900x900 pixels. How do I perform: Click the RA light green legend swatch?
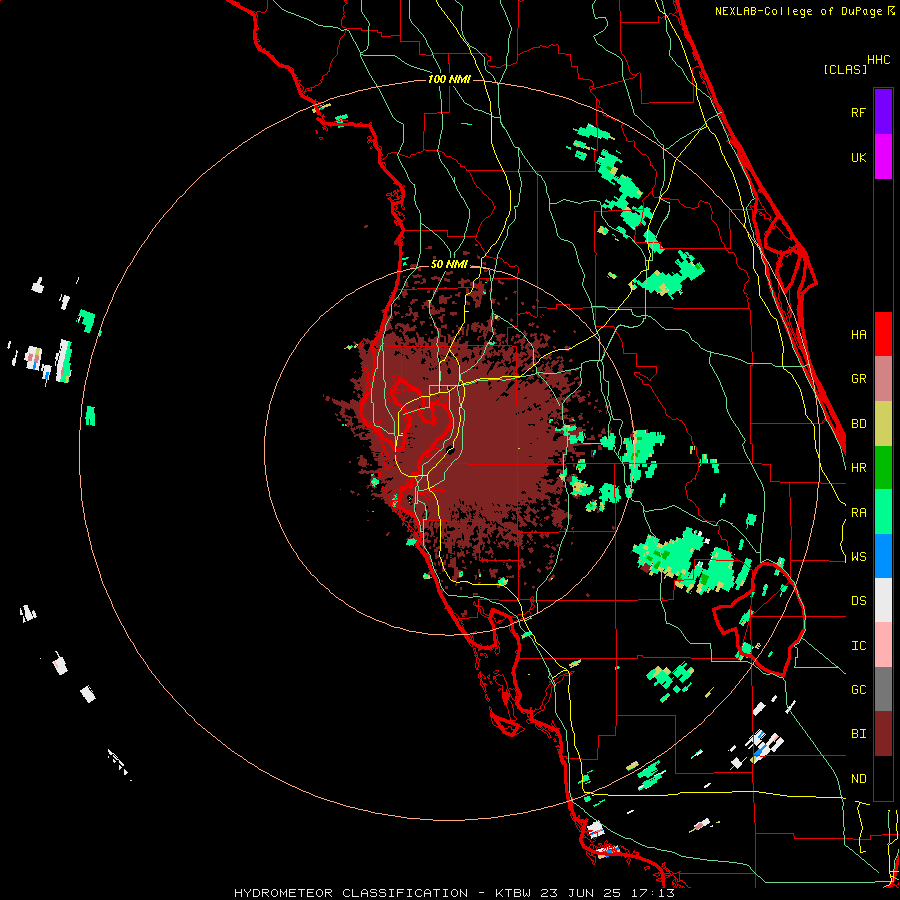(x=883, y=512)
